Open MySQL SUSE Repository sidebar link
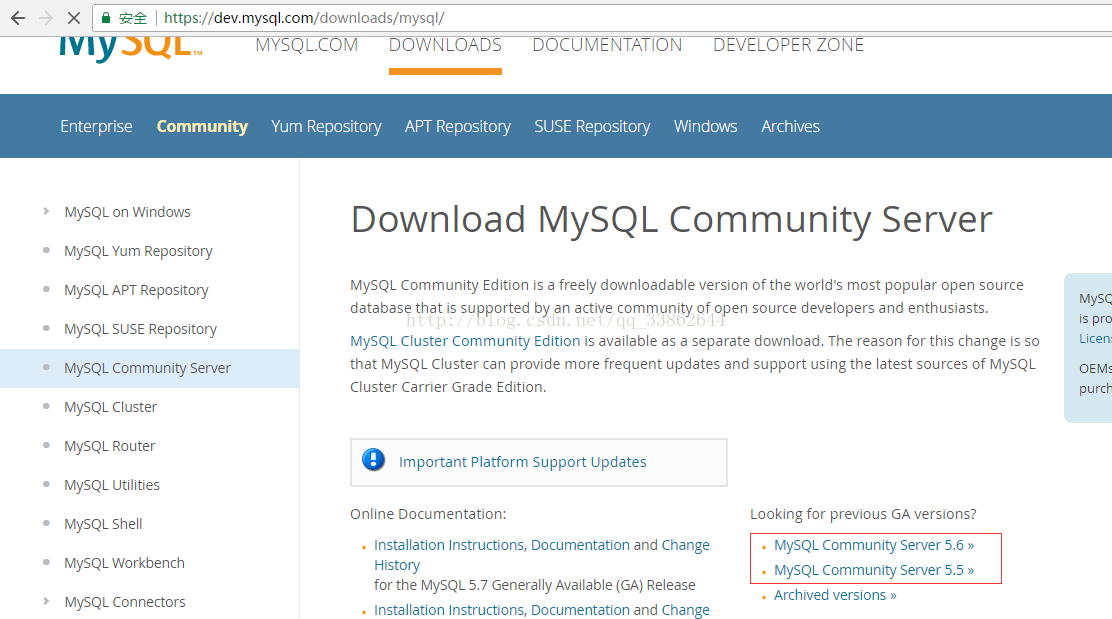Image resolution: width=1112 pixels, height=619 pixels. click(x=140, y=329)
